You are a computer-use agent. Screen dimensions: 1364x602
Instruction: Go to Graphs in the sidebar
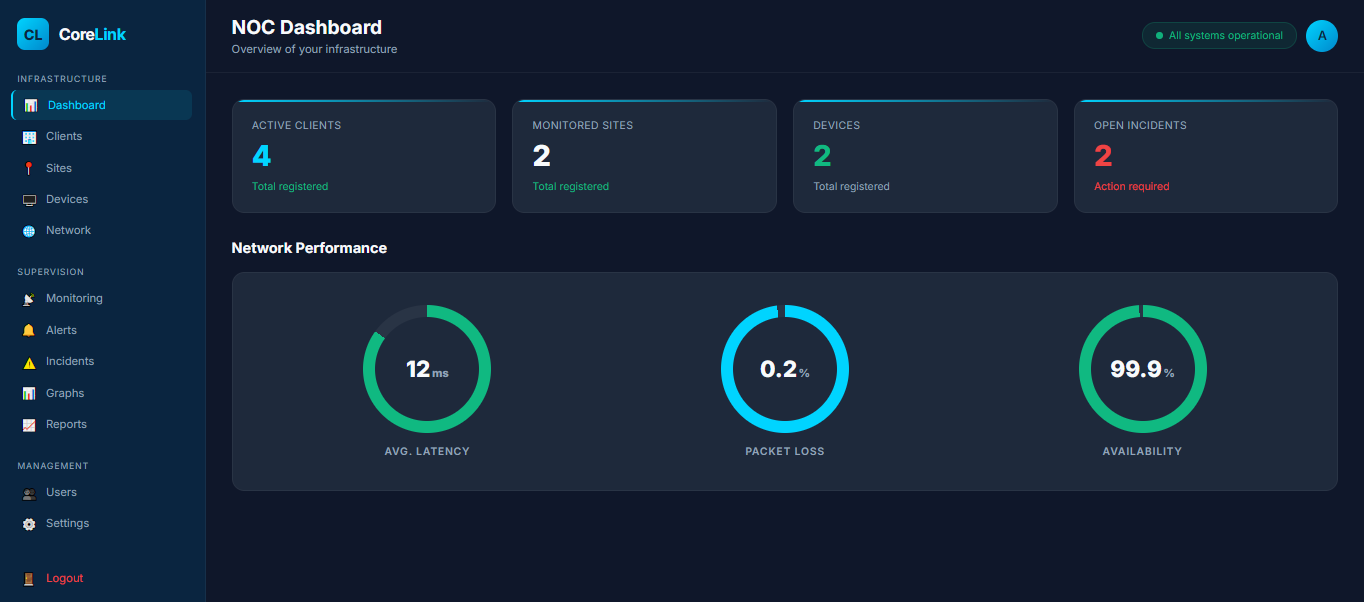coord(102,393)
